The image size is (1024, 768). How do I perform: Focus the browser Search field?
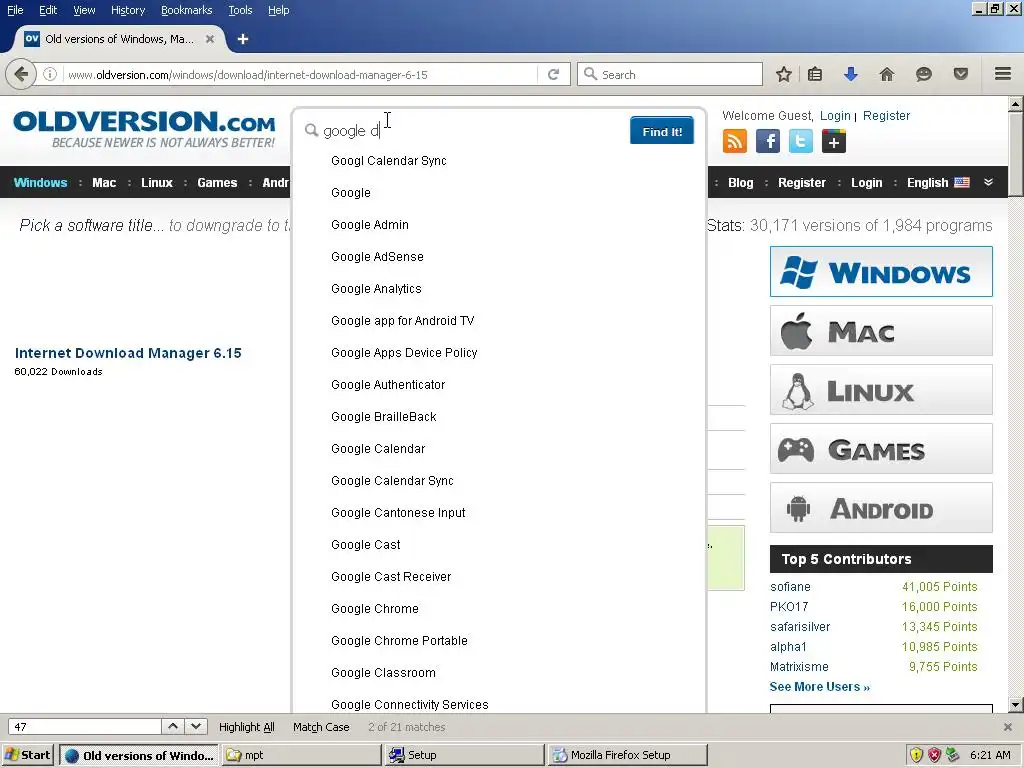[669, 74]
